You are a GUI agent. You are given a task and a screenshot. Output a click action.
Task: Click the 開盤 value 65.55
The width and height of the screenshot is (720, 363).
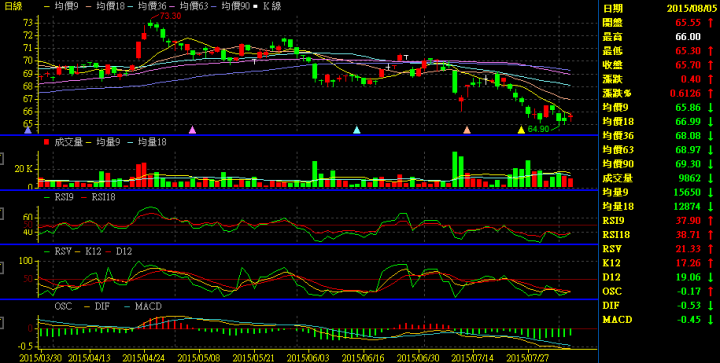688,22
